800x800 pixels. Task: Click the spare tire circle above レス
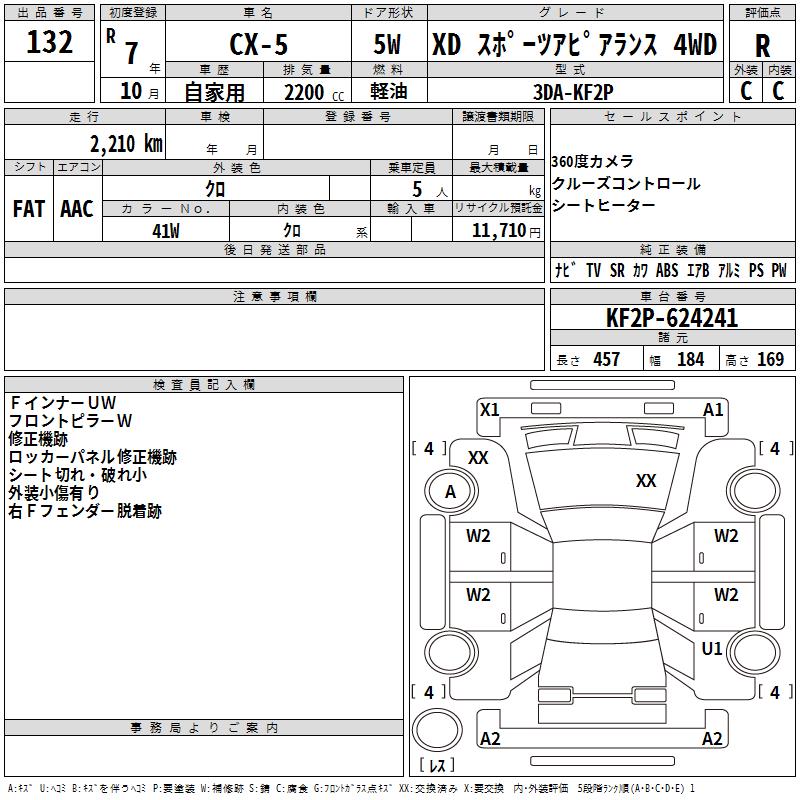pyautogui.click(x=437, y=730)
